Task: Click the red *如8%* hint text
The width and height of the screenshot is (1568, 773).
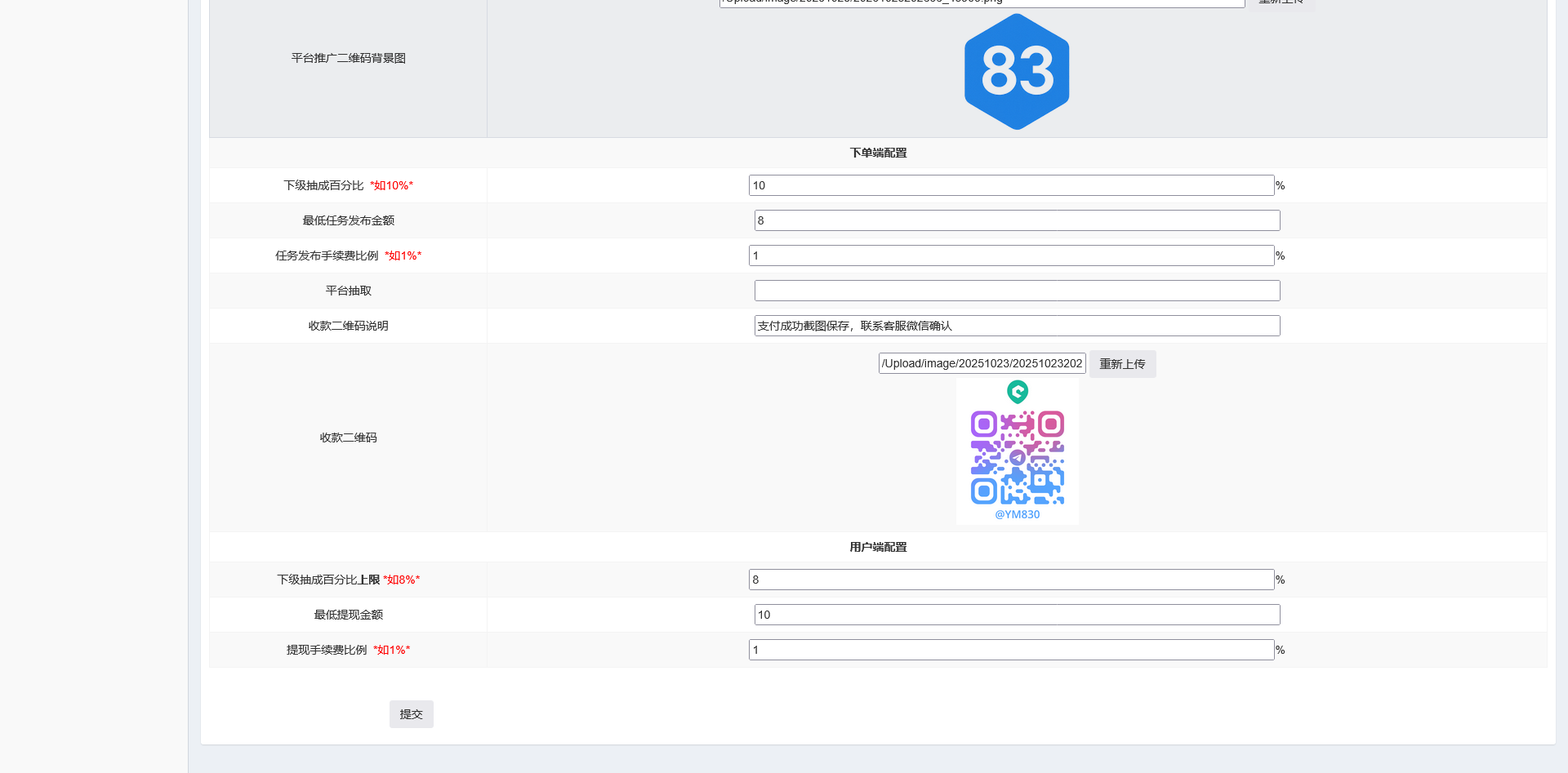Action: 401,580
